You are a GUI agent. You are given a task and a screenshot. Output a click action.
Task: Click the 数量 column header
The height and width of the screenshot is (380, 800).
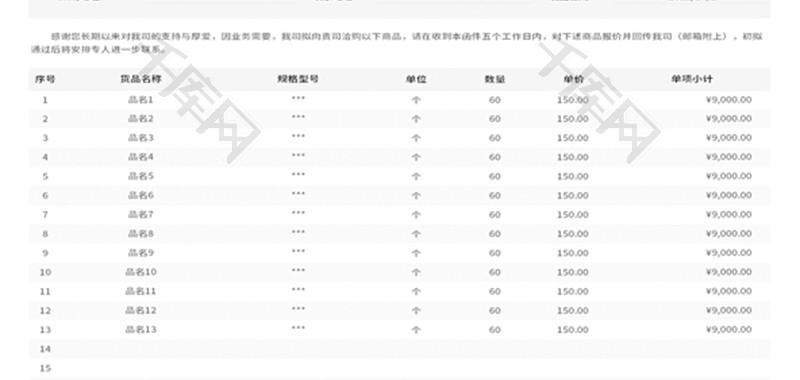(494, 80)
